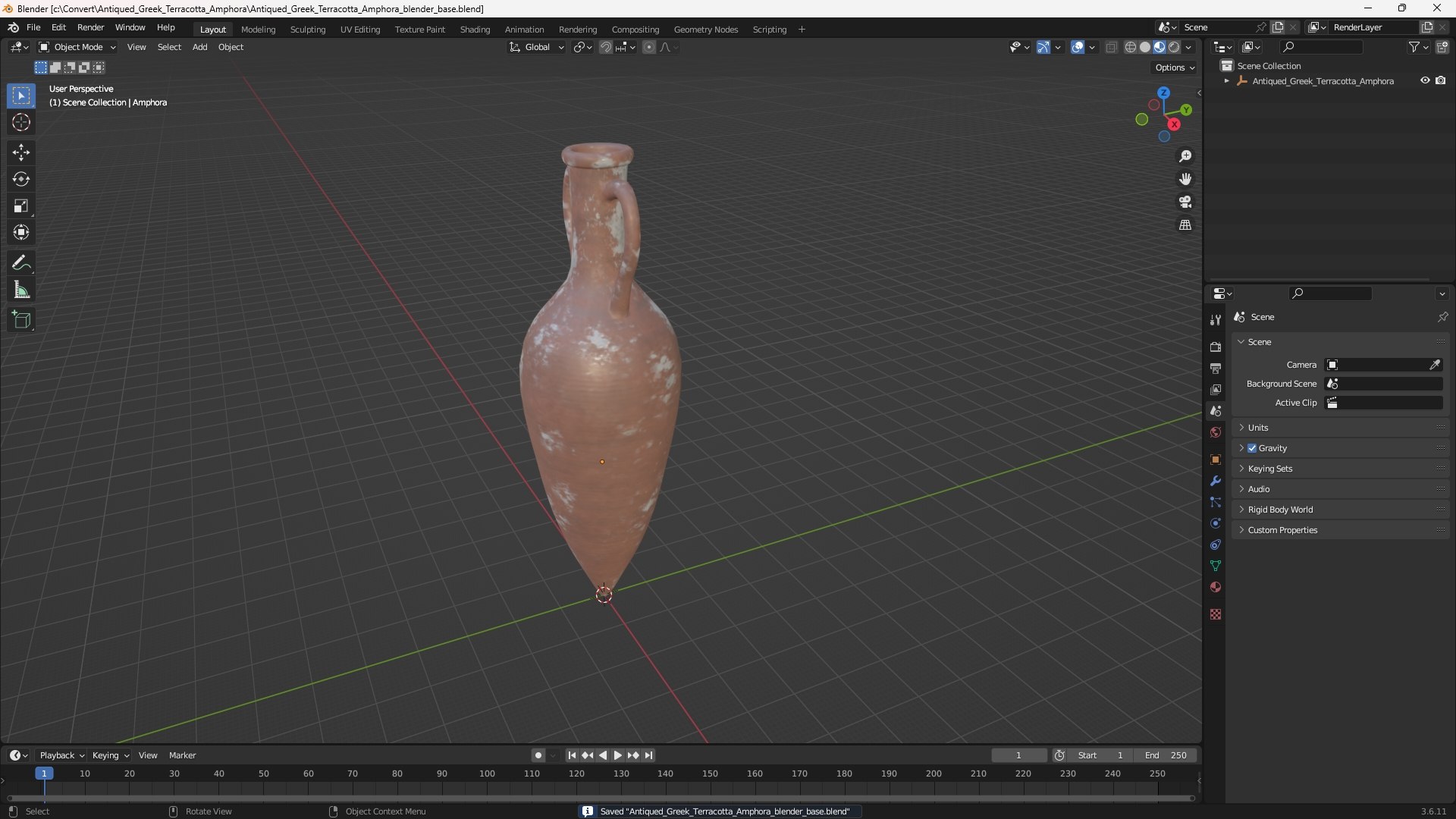Expand Antiqued_Greek_Terracotta_Amphora collection in outliner
This screenshot has width=1456, height=819.
click(1226, 81)
